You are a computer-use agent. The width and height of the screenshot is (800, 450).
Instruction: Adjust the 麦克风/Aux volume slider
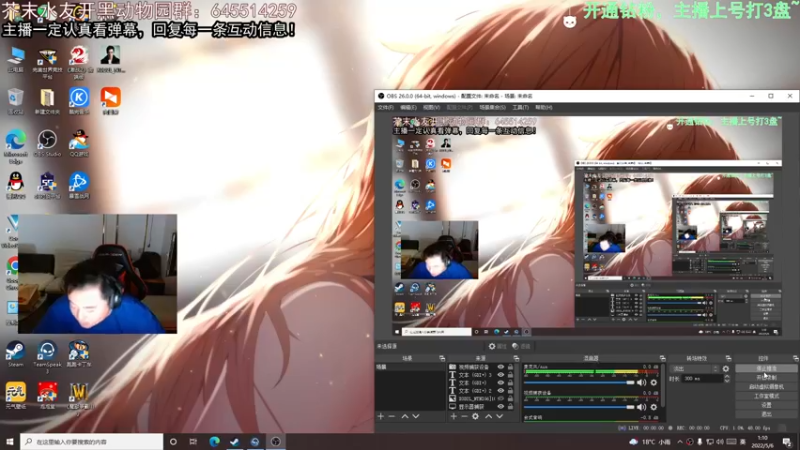pyautogui.click(x=579, y=382)
